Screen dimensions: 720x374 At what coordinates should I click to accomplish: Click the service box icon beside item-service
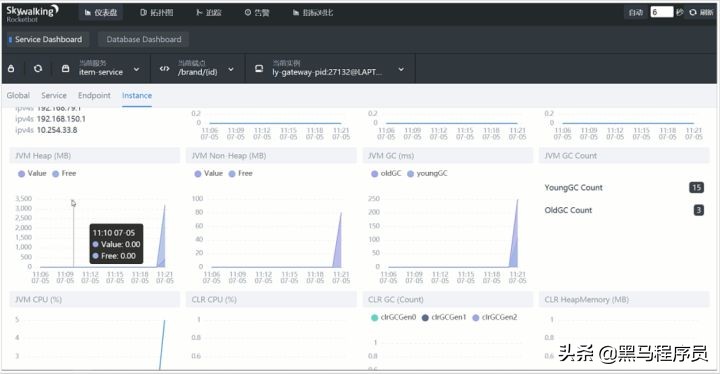[66, 68]
